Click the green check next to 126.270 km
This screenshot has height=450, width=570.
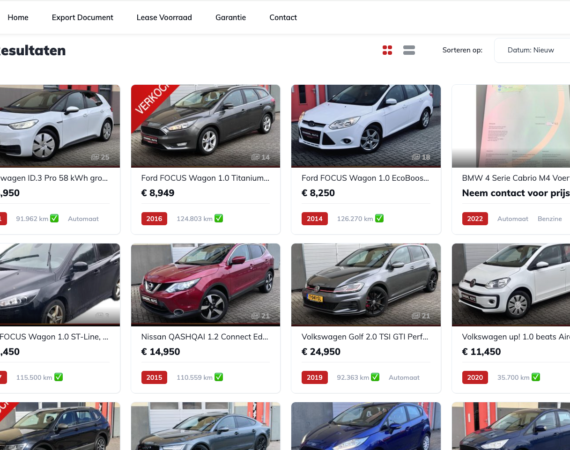click(379, 218)
